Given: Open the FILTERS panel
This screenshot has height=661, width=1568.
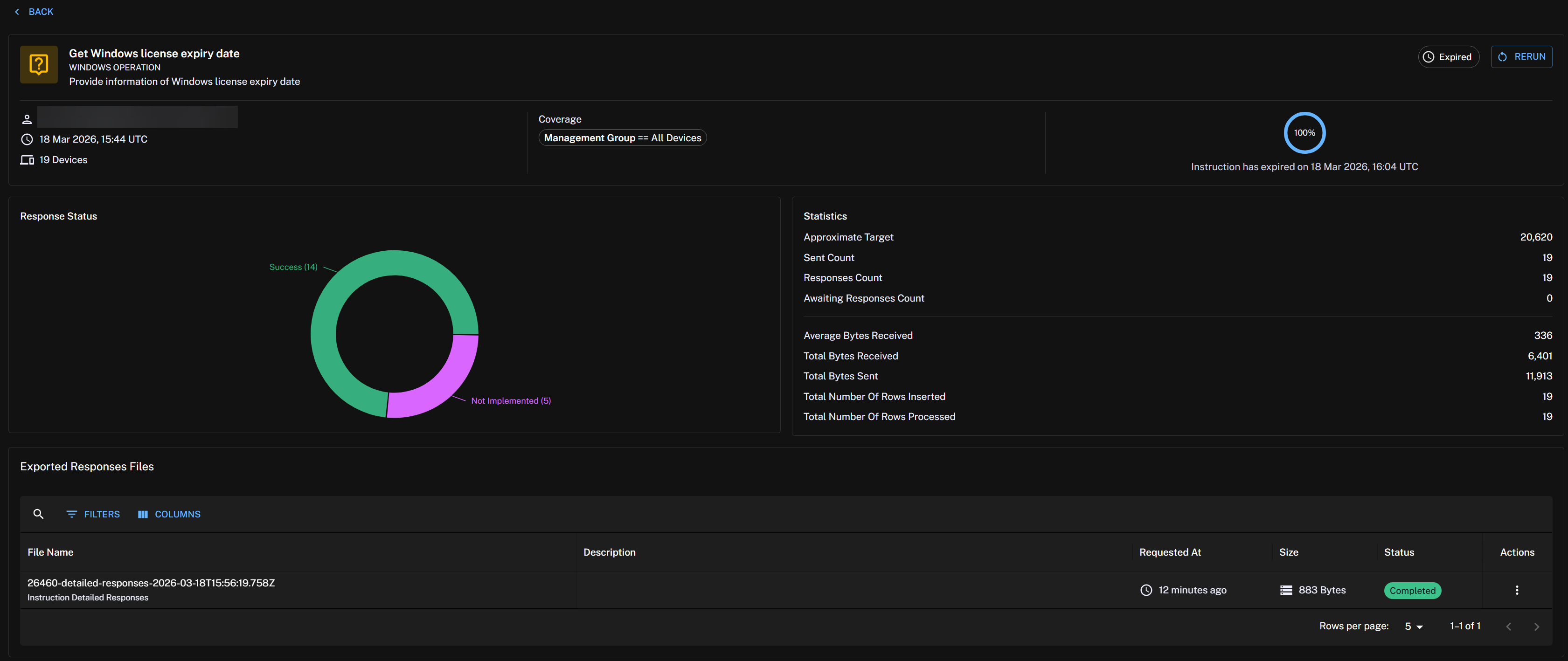Looking at the screenshot, I should [x=93, y=514].
